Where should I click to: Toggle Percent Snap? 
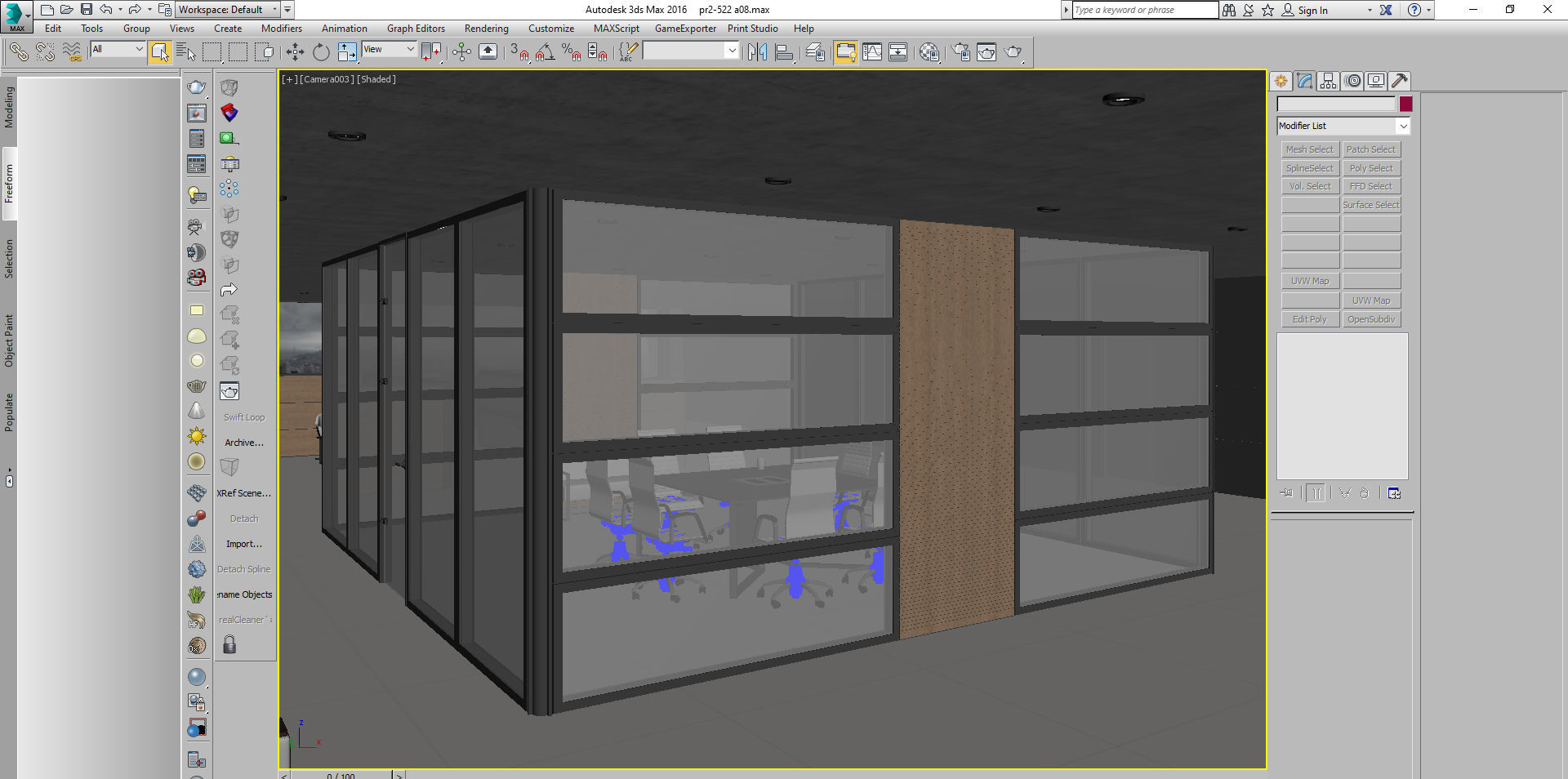571,52
